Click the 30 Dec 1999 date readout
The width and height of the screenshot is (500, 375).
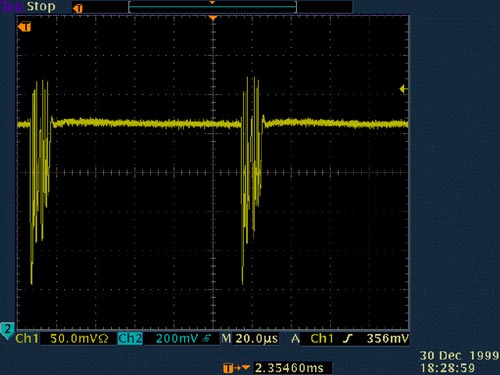point(459,356)
